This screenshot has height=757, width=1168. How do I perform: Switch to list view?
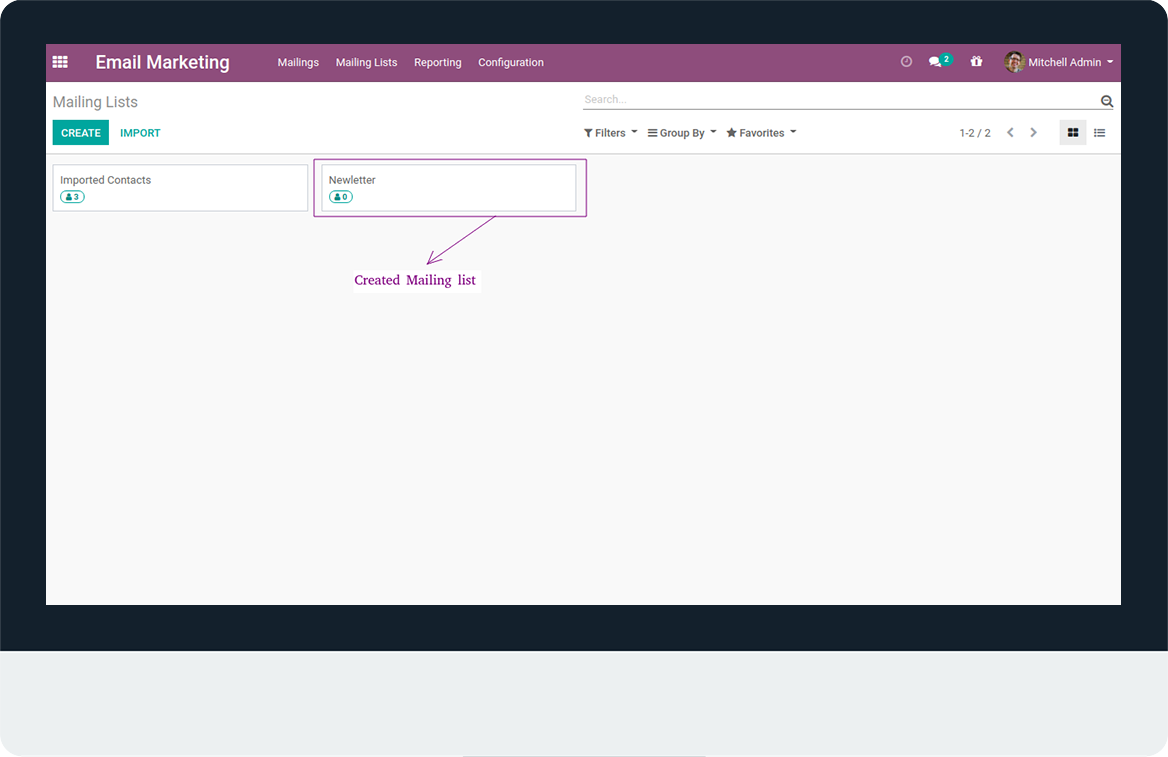1099,133
